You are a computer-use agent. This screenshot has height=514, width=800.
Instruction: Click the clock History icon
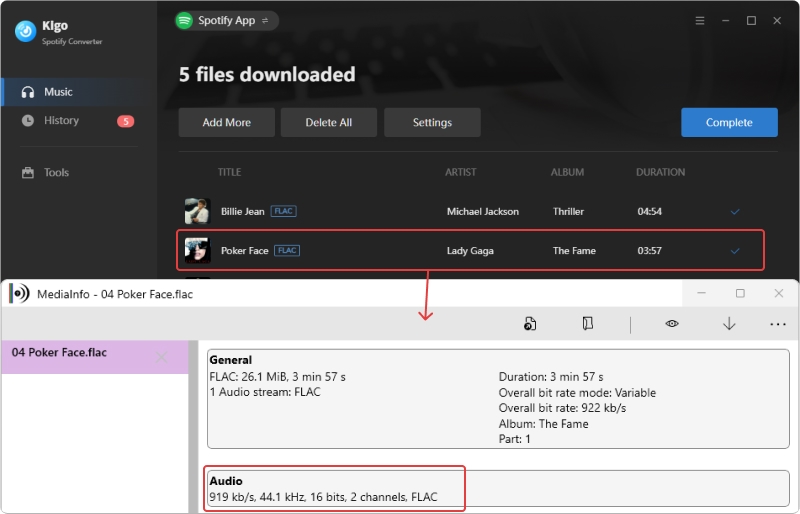coord(28,120)
